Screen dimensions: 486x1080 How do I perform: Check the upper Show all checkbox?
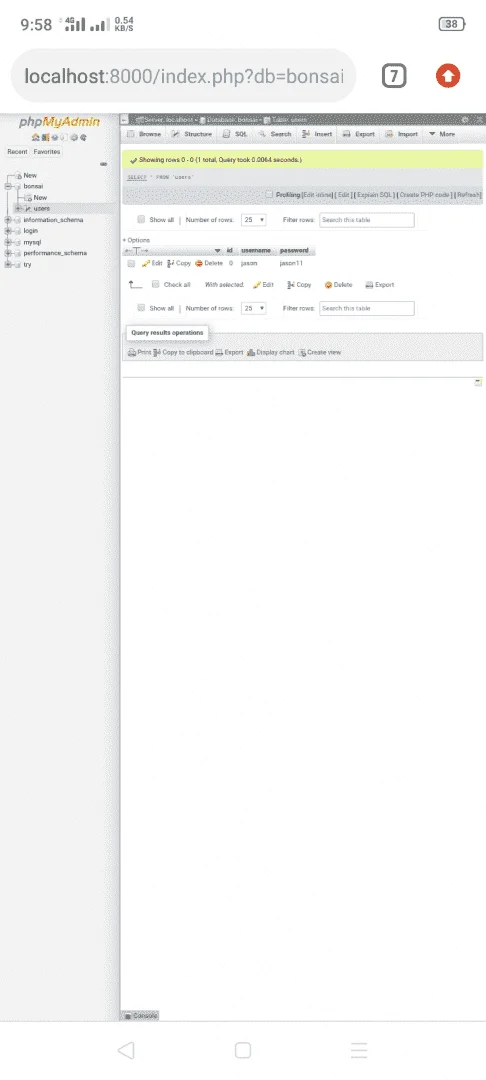pyautogui.click(x=141, y=220)
